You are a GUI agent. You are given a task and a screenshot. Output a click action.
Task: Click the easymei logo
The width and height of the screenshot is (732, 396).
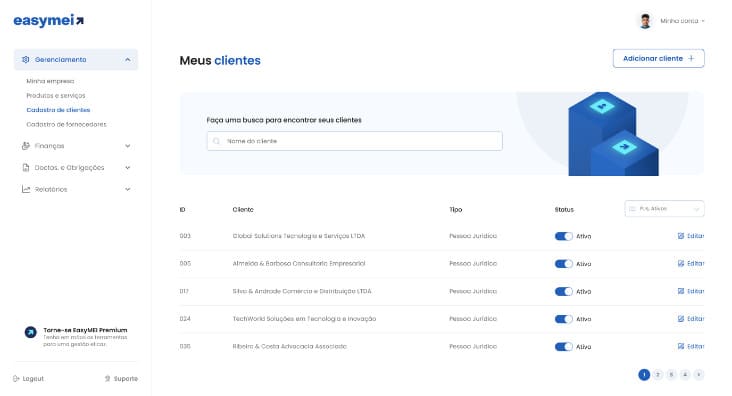point(49,21)
